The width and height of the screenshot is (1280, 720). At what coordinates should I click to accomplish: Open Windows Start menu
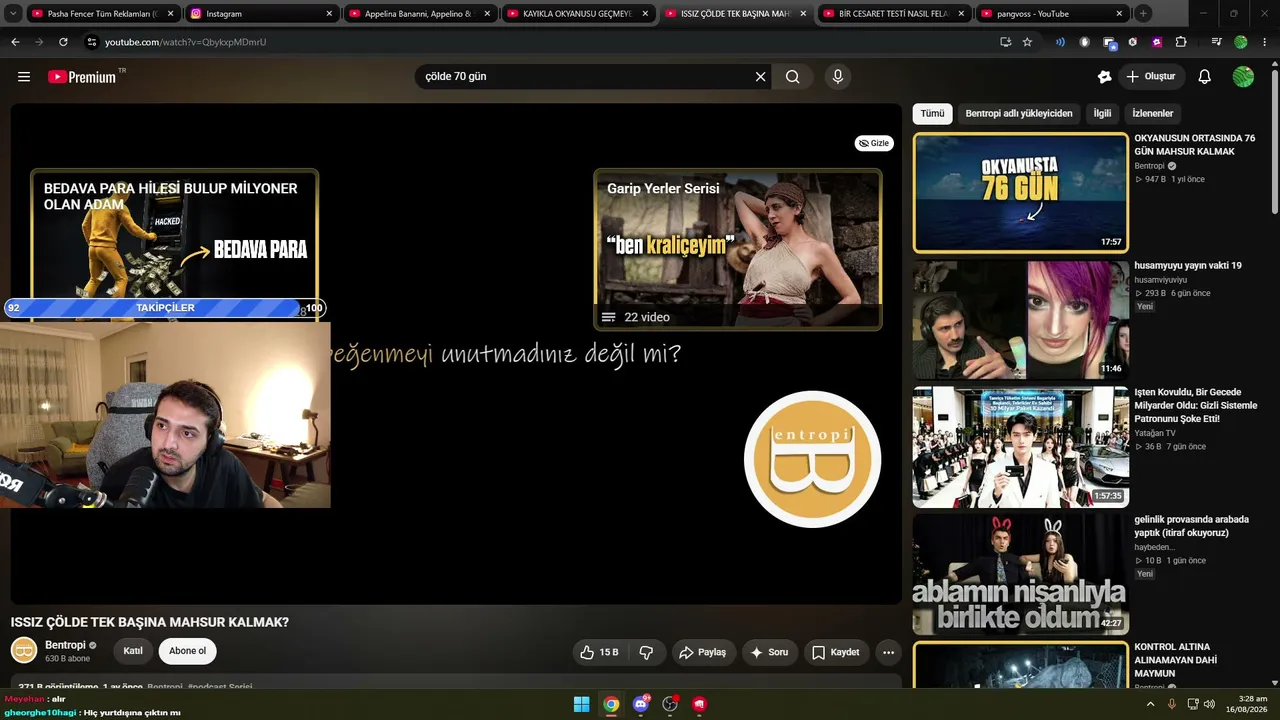[581, 704]
